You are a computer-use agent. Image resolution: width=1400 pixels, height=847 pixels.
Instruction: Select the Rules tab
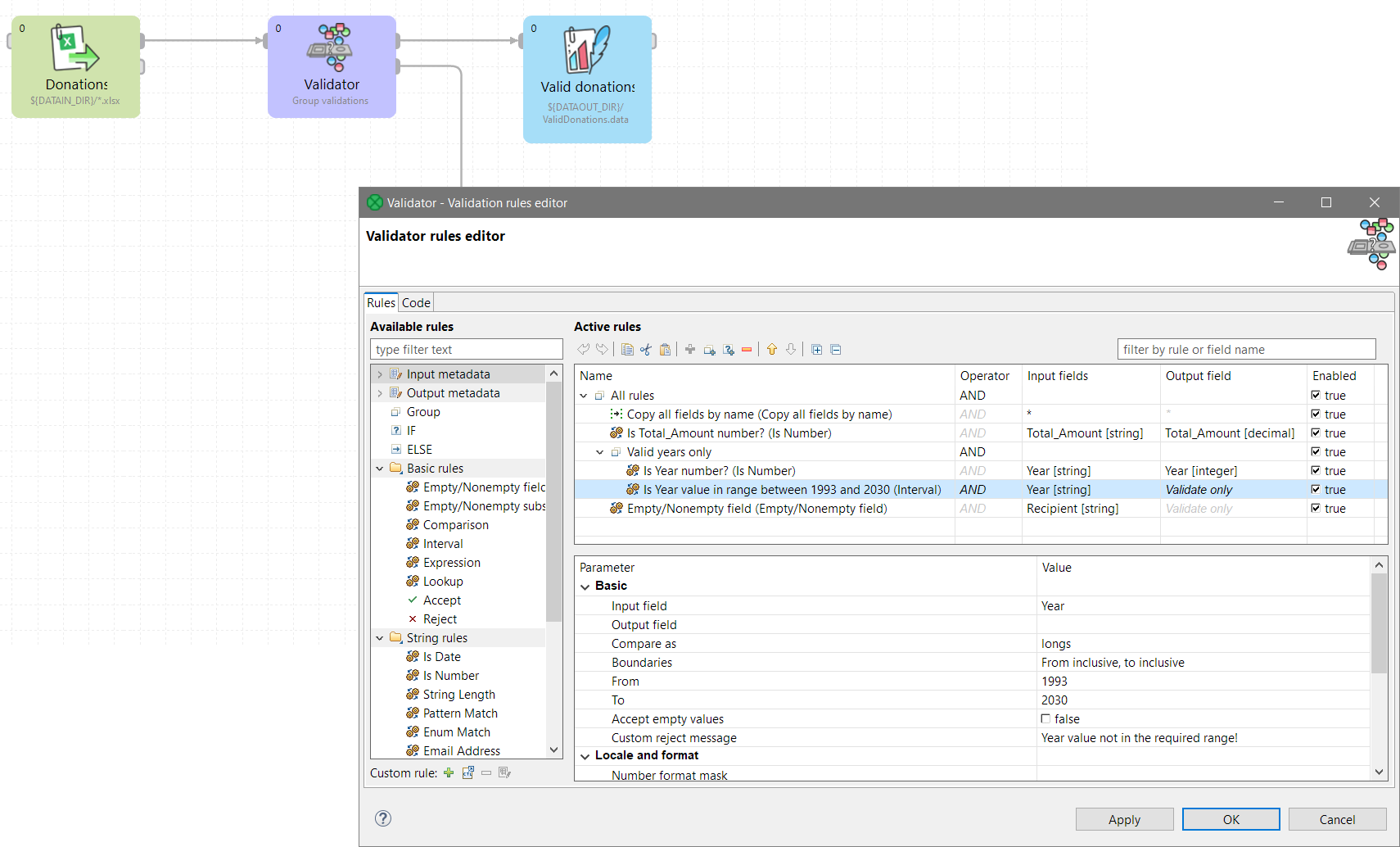click(381, 302)
